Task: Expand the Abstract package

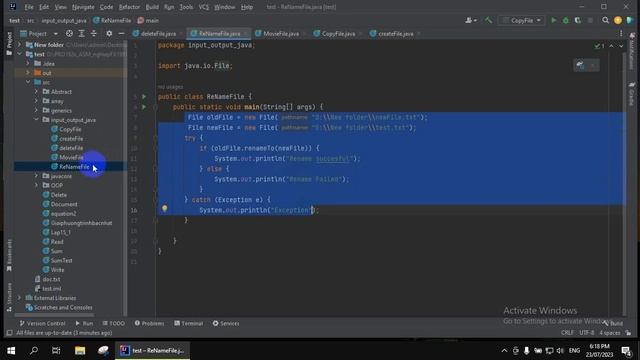Action: click(x=36, y=91)
